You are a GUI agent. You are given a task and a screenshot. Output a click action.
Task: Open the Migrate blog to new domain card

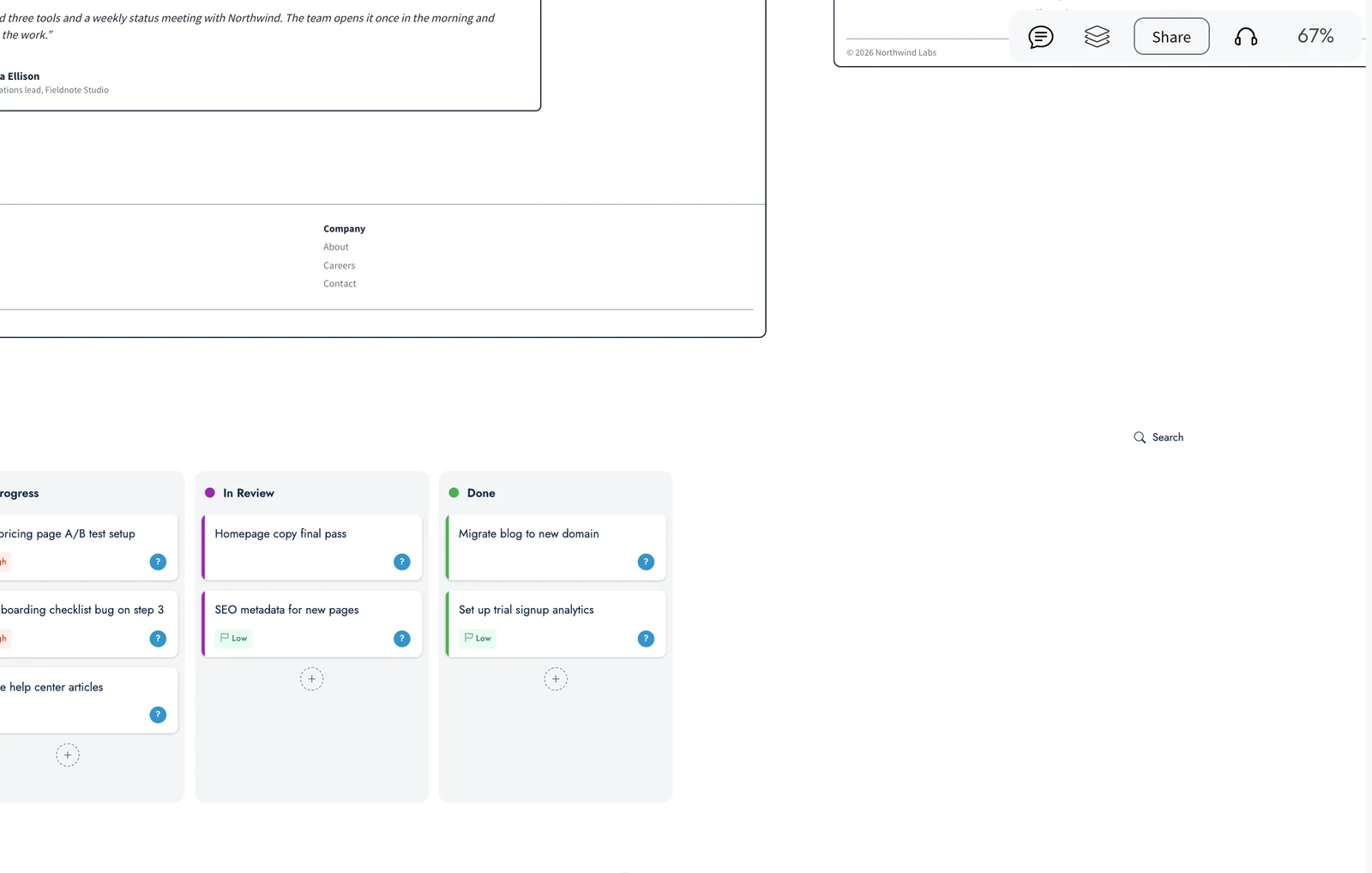[x=556, y=547]
